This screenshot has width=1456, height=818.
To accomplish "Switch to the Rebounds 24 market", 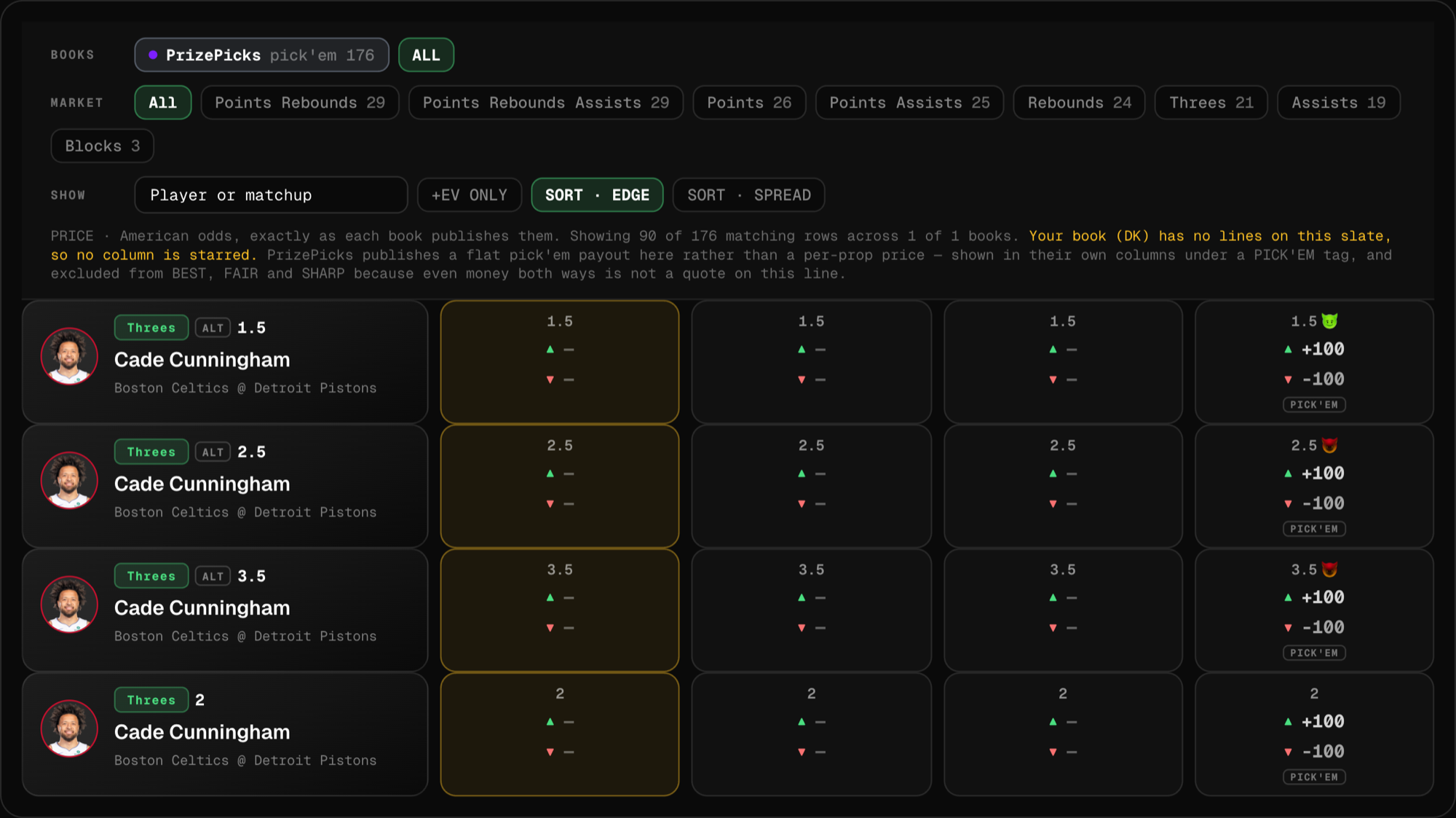I will (1080, 103).
